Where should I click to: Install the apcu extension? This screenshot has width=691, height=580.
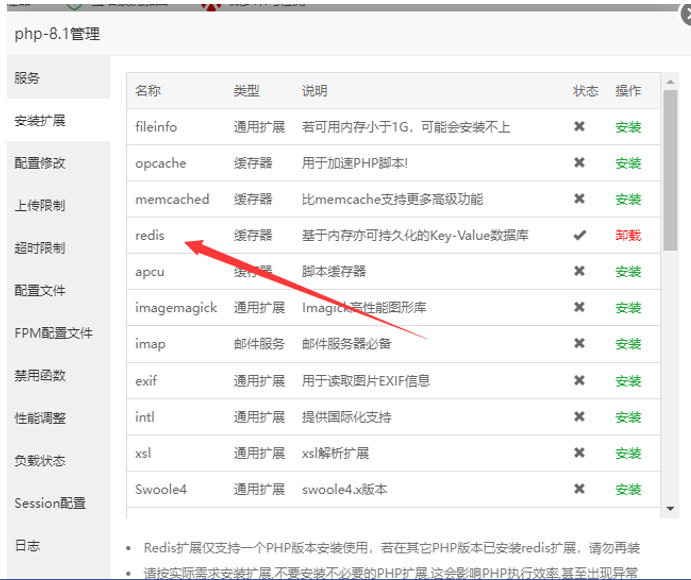click(628, 271)
